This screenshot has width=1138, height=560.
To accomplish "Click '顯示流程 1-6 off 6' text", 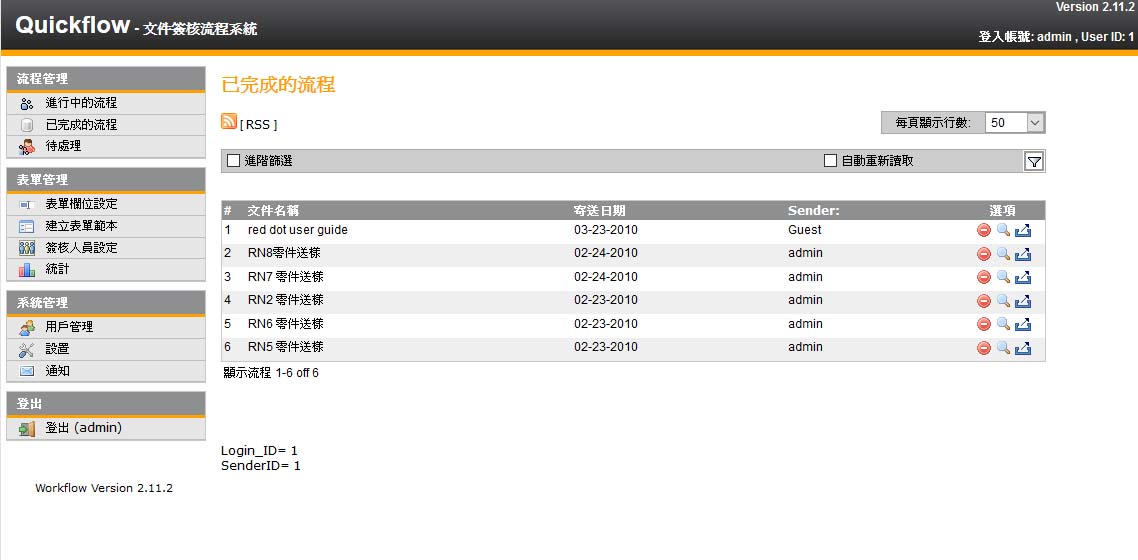I will pyautogui.click(x=271, y=373).
